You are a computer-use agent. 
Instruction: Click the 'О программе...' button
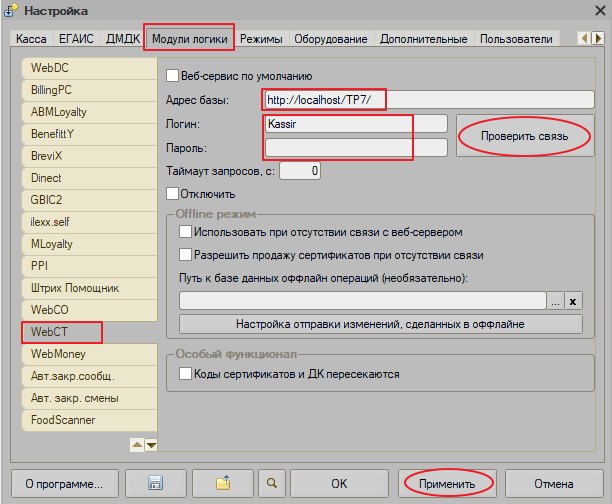coord(64,483)
